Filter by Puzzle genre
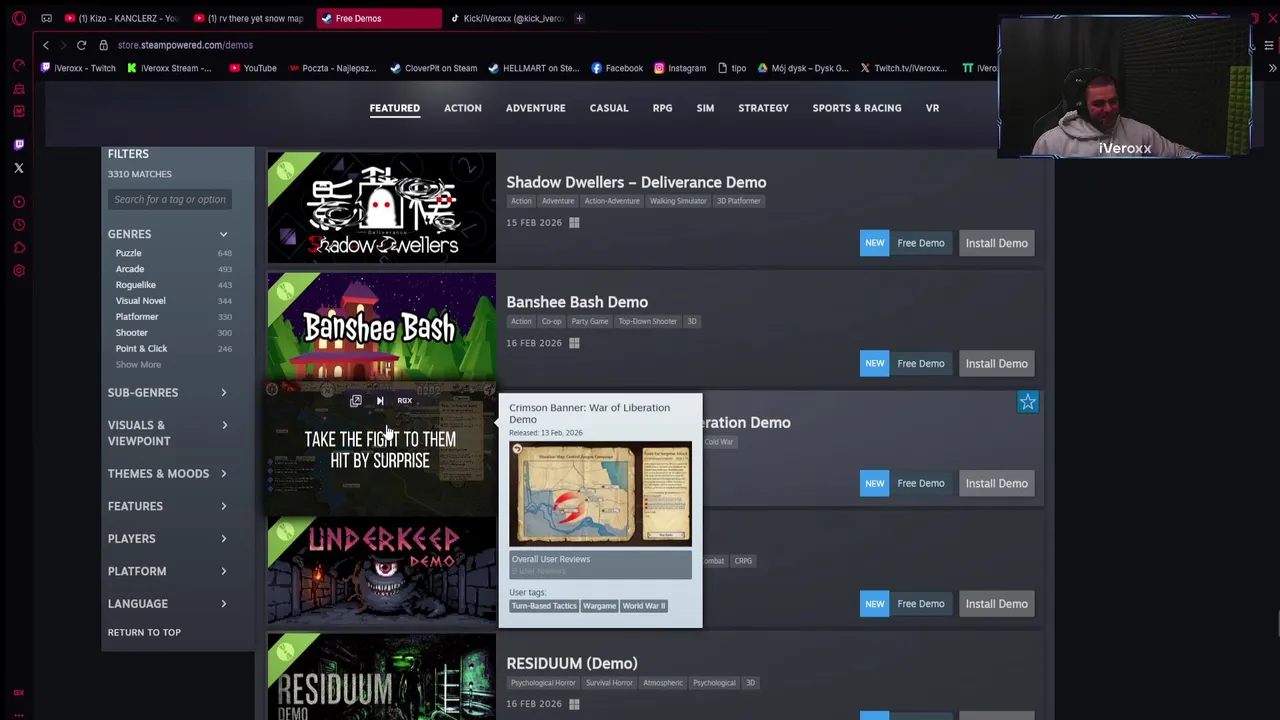The width and height of the screenshot is (1280, 720). pos(128,253)
